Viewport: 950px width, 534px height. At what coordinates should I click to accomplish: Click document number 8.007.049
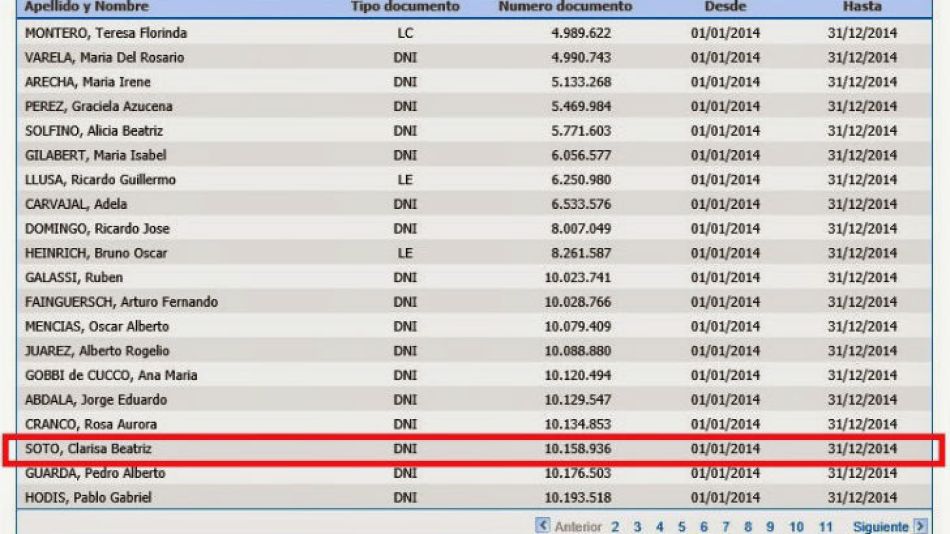[x=581, y=229]
